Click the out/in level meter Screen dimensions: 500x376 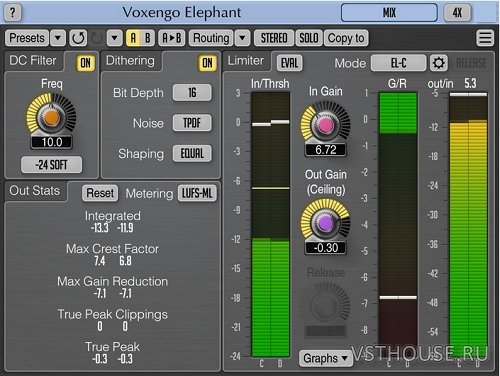(468, 224)
